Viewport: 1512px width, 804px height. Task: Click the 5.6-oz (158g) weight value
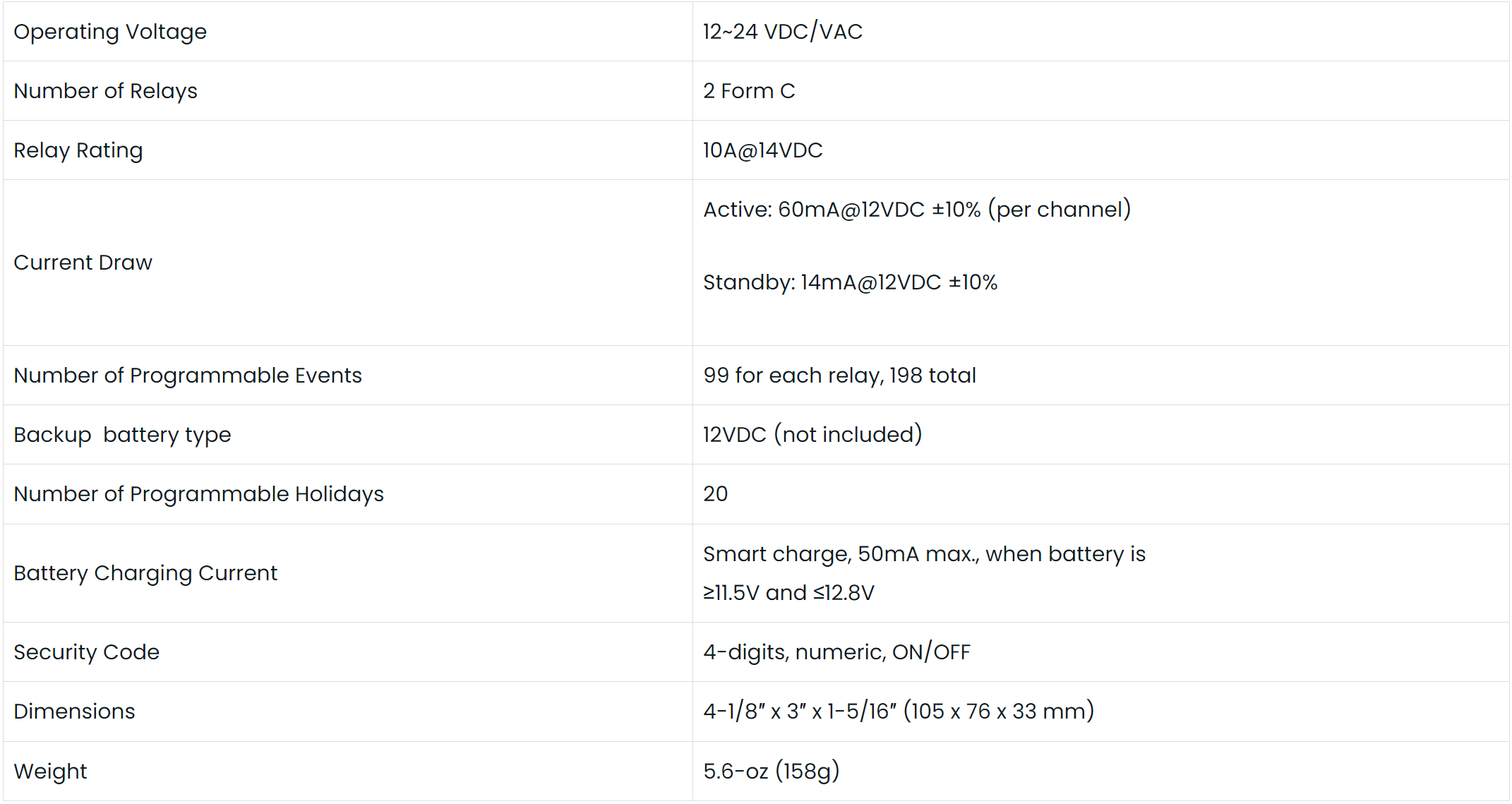[771, 771]
